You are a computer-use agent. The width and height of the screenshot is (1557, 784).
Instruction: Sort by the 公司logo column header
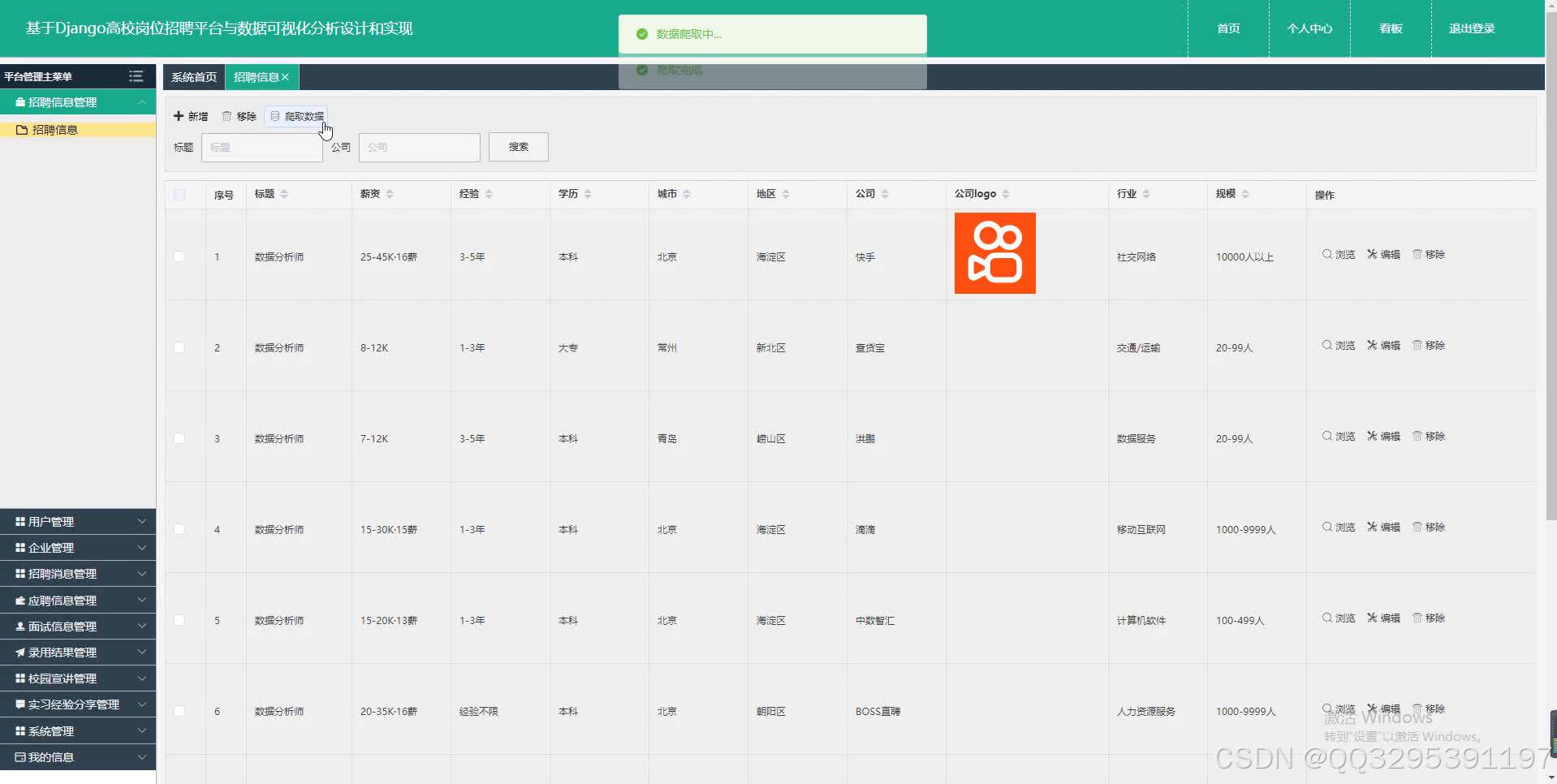coord(1006,194)
